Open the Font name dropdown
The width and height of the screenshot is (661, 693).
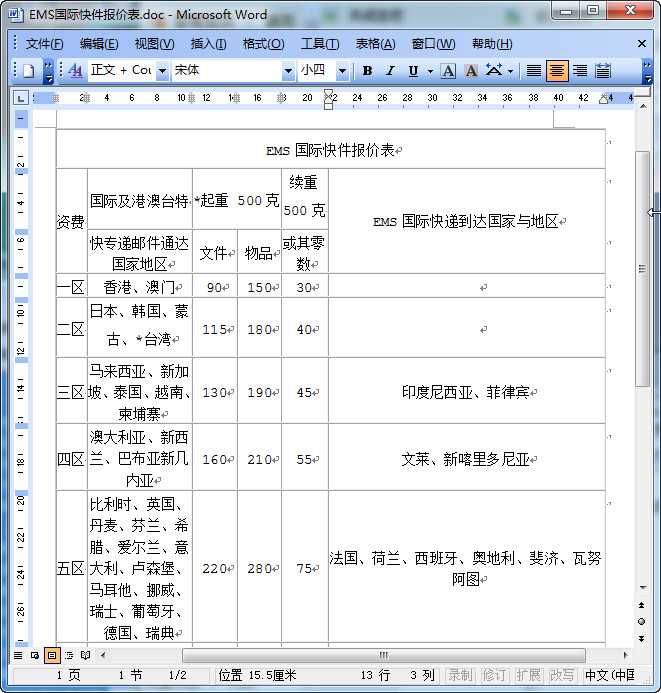pos(288,71)
